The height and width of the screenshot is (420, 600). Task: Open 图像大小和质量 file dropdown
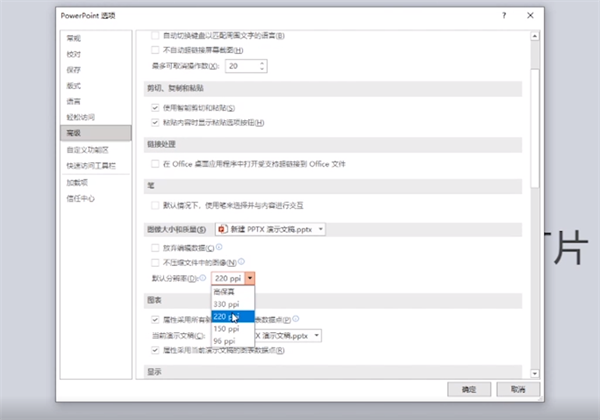[x=270, y=229]
